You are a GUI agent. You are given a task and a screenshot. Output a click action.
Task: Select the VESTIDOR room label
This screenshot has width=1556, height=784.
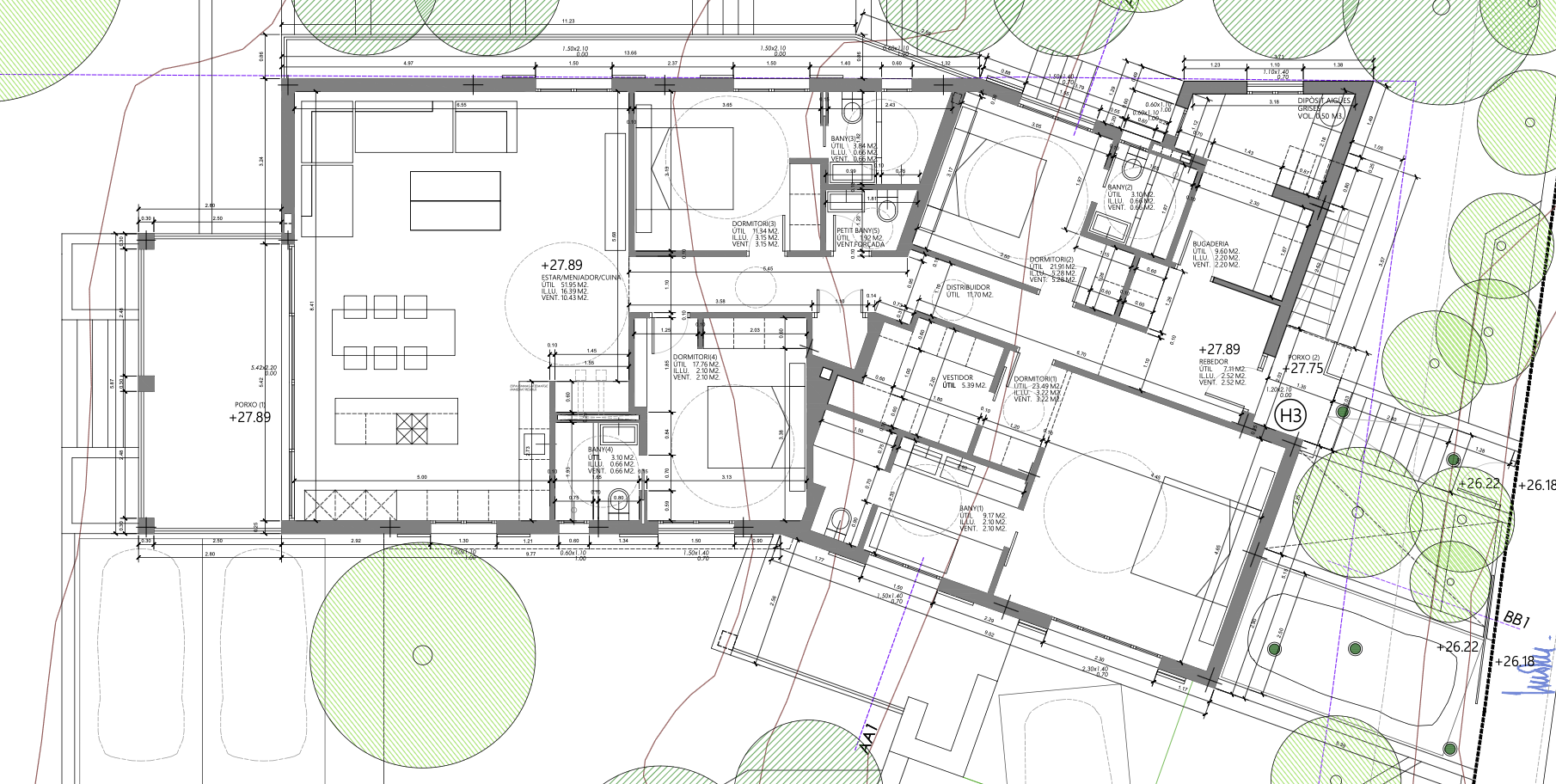(958, 378)
